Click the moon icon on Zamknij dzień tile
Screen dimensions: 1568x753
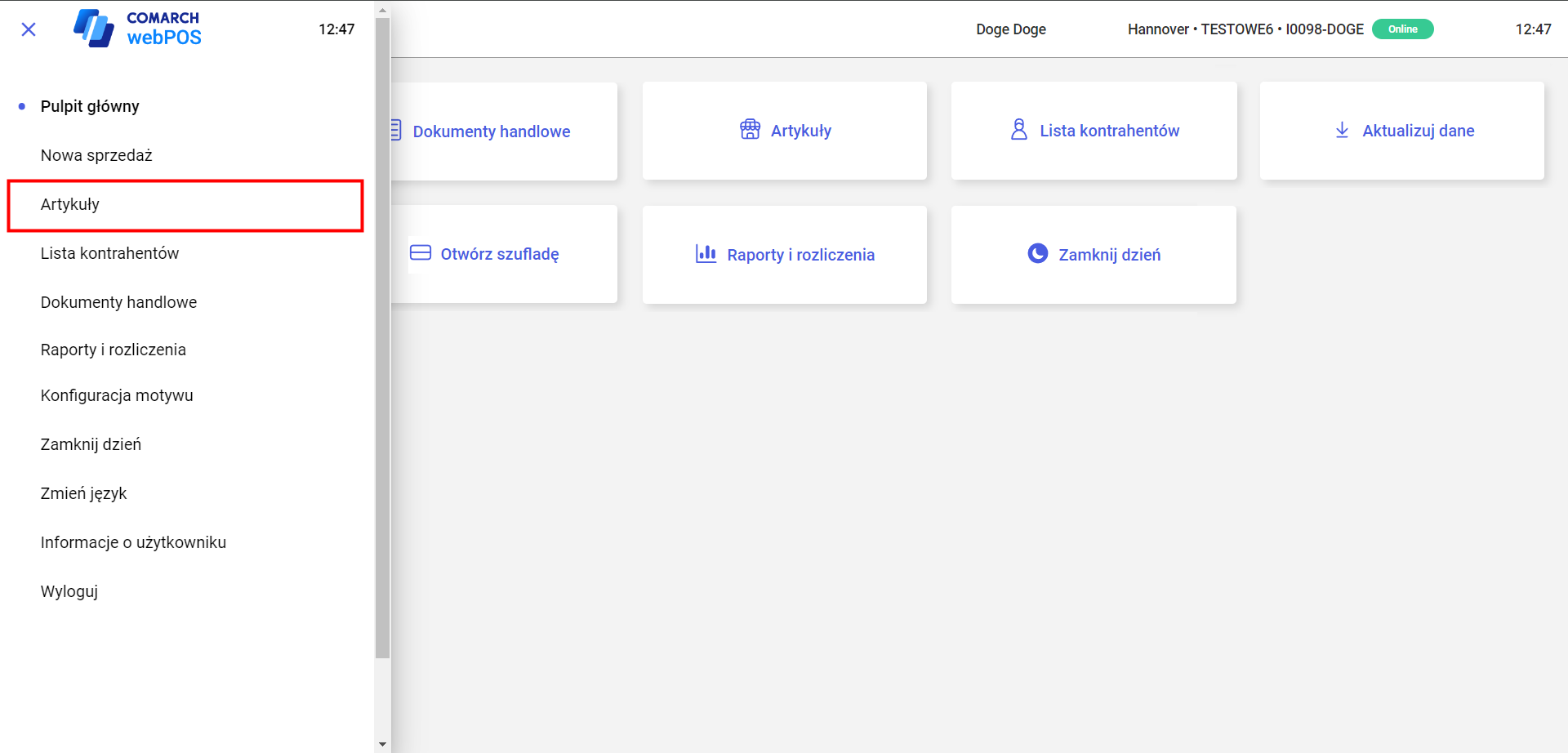pos(1037,254)
